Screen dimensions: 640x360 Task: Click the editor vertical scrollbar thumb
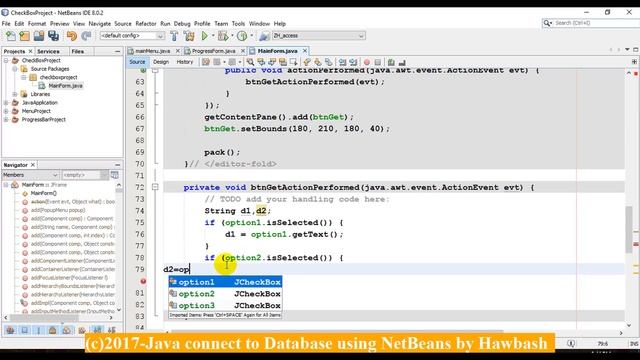[629, 229]
